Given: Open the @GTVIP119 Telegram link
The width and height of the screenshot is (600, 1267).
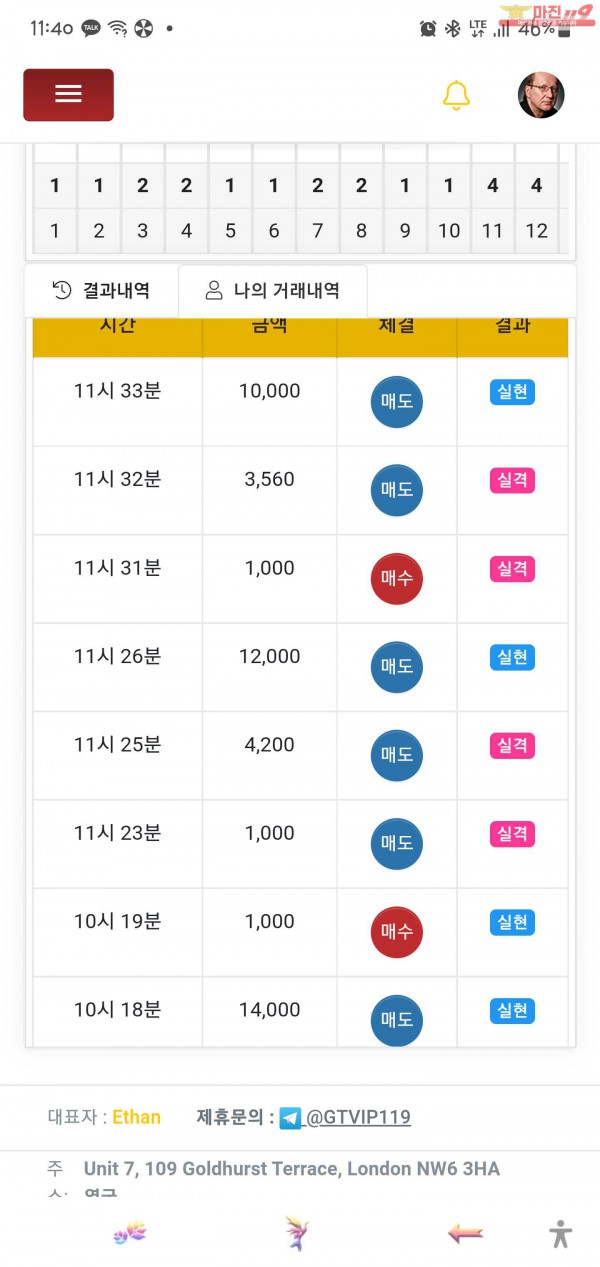Looking at the screenshot, I should 358,1117.
